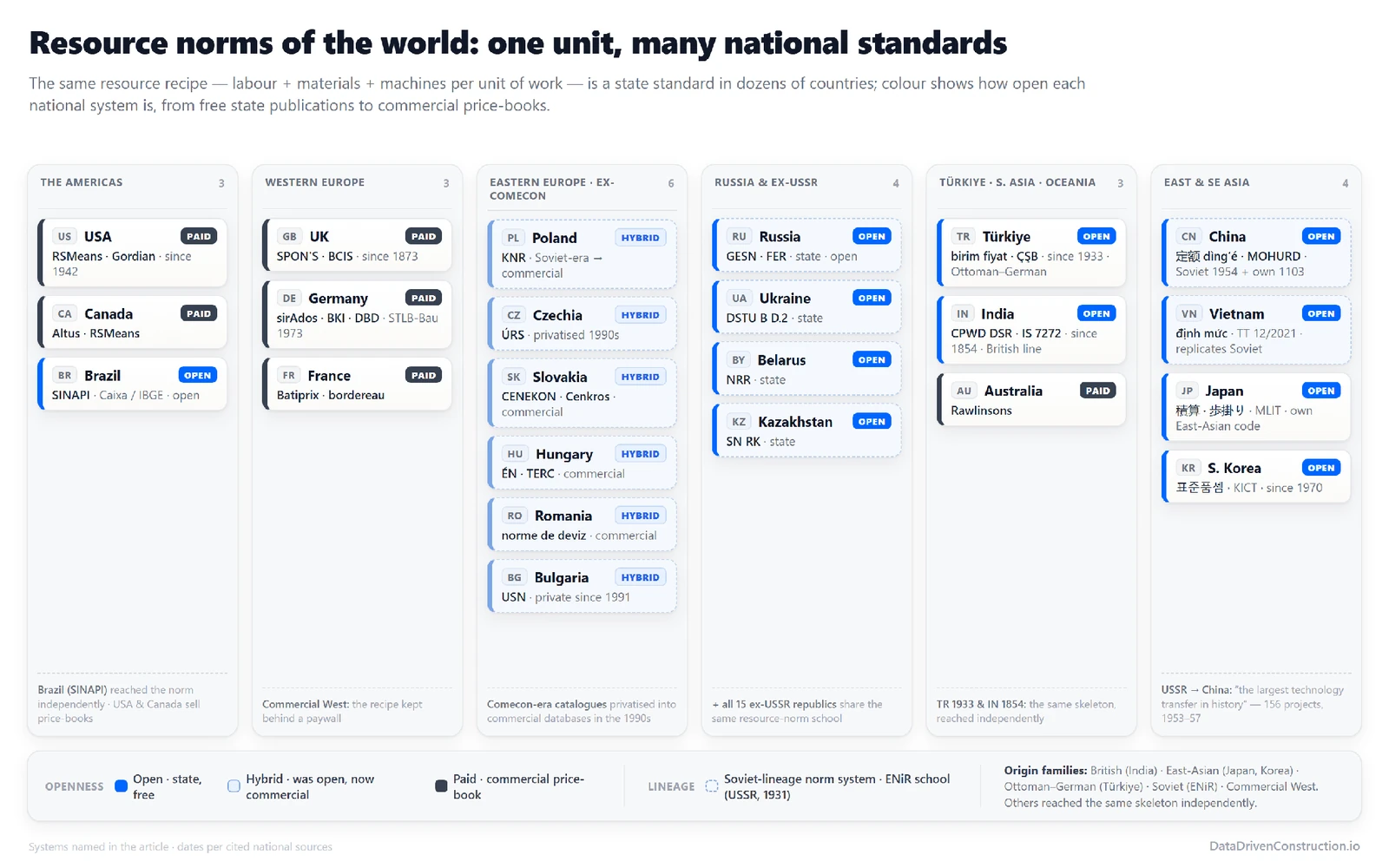Click the OPEN tag on Kazakhstan card

pos(872,421)
